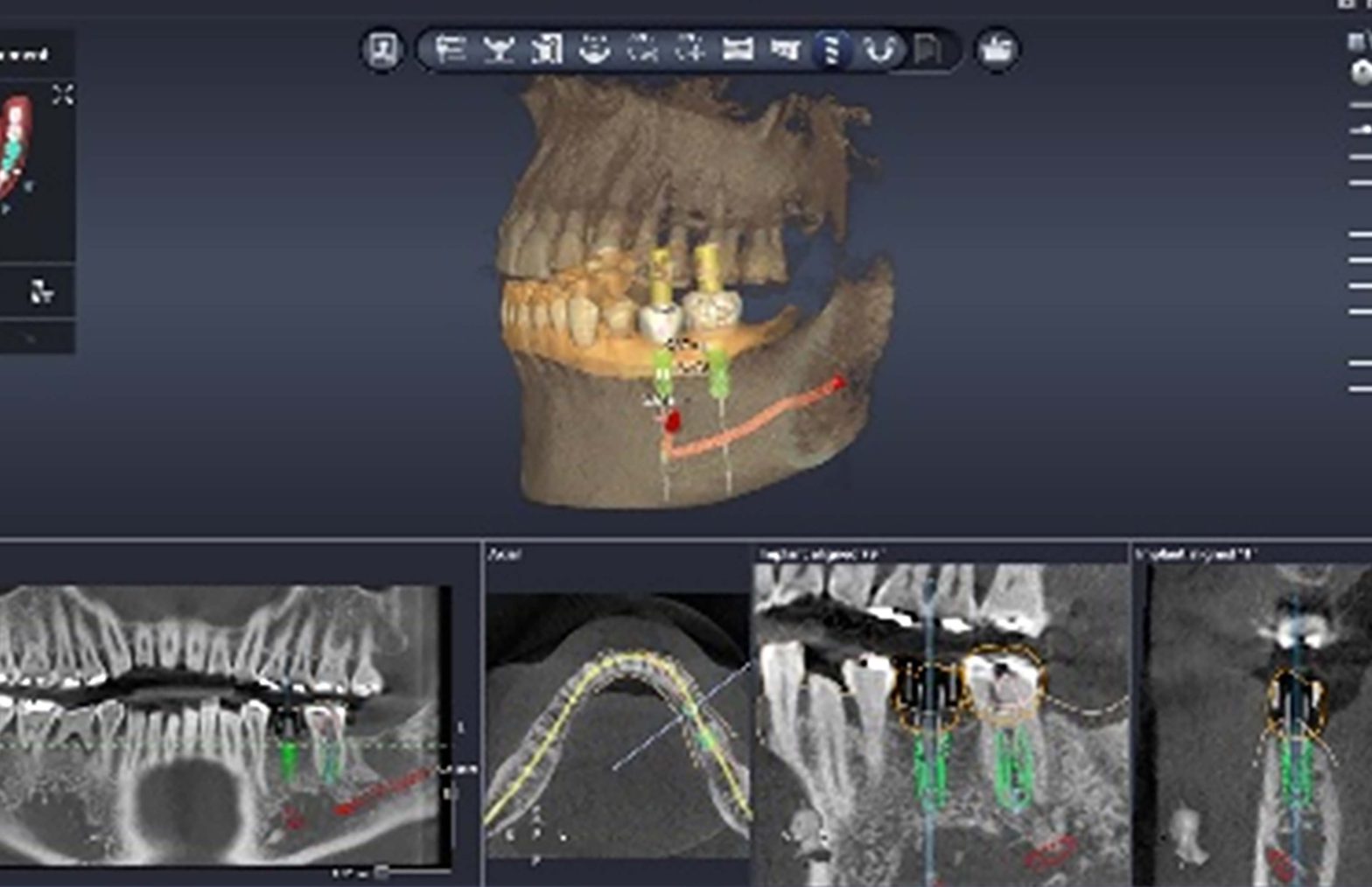Activate the highlighted implant screw planning tool

pyautogui.click(x=830, y=50)
